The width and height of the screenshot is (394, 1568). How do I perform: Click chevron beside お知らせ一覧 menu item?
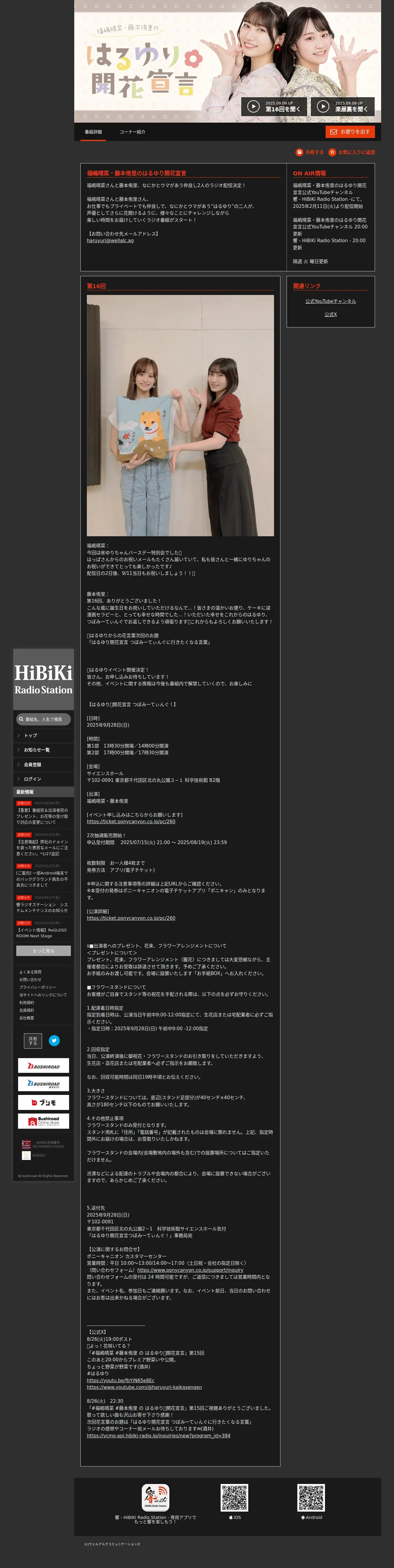click(18, 750)
